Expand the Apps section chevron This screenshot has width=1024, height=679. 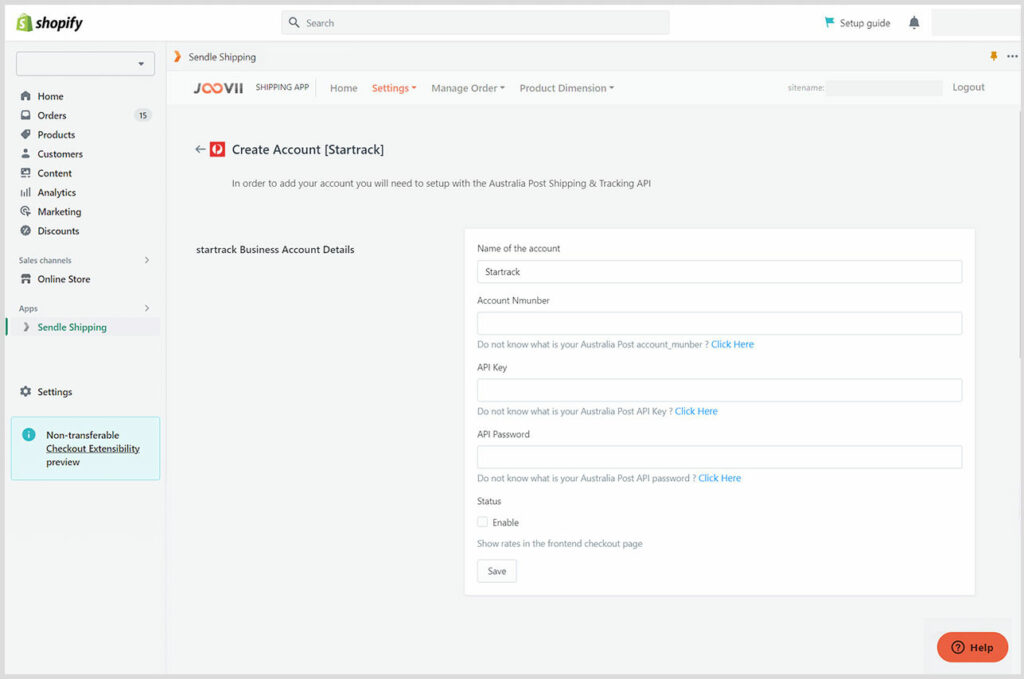point(147,308)
